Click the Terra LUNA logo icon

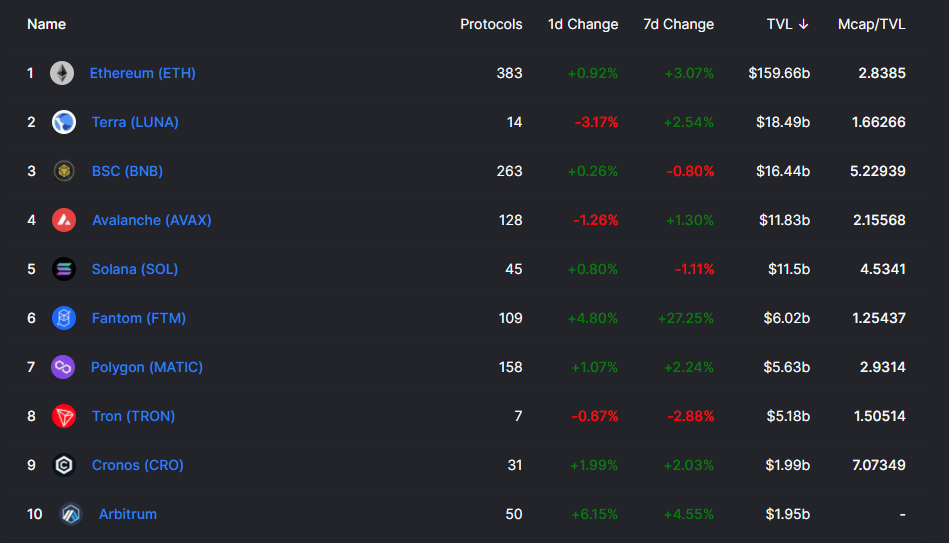coord(64,122)
